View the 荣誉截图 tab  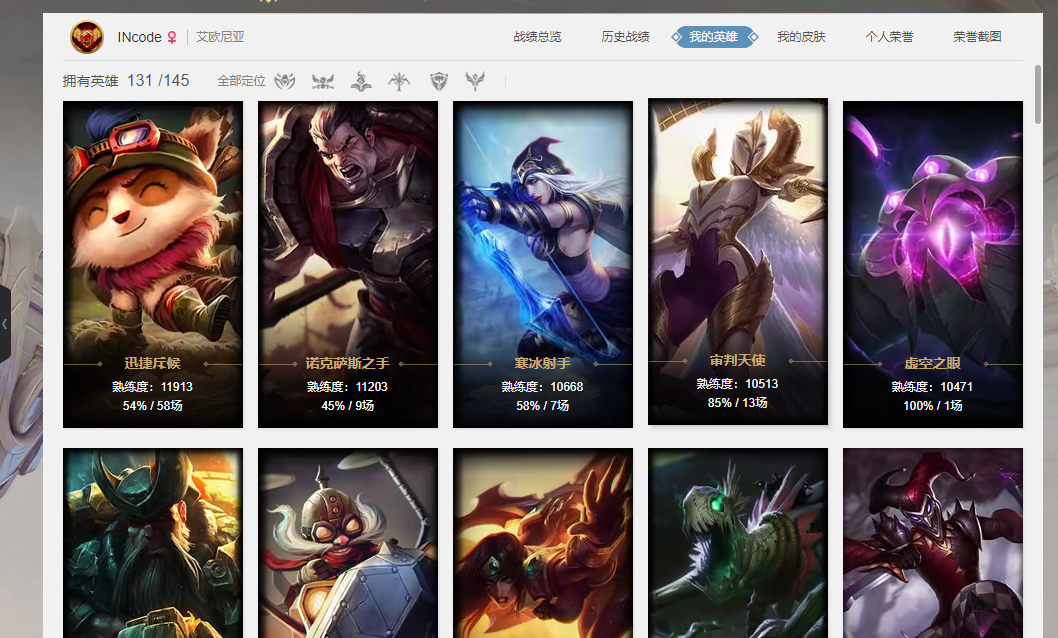pyautogui.click(x=977, y=37)
